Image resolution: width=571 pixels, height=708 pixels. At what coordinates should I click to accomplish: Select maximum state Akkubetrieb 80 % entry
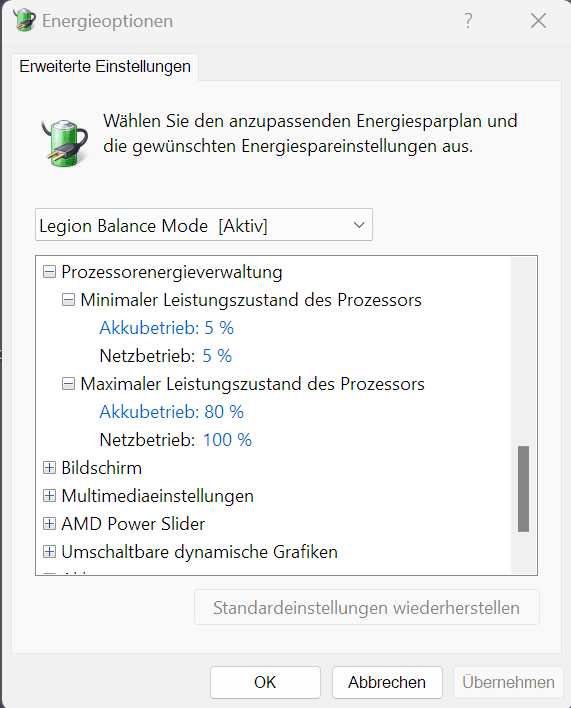[172, 412]
